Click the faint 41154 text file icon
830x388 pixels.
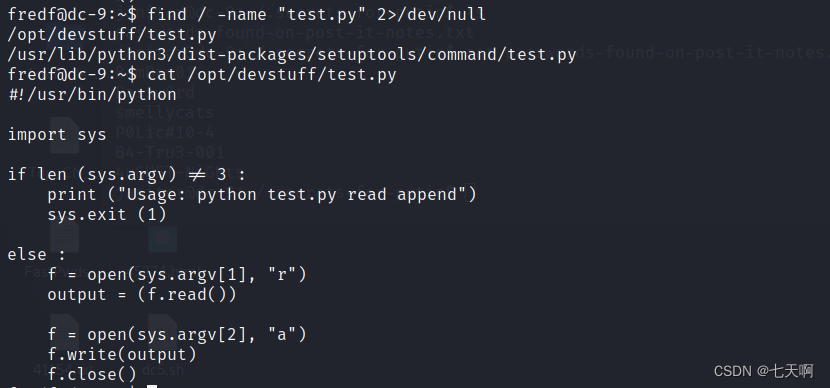click(x=65, y=332)
